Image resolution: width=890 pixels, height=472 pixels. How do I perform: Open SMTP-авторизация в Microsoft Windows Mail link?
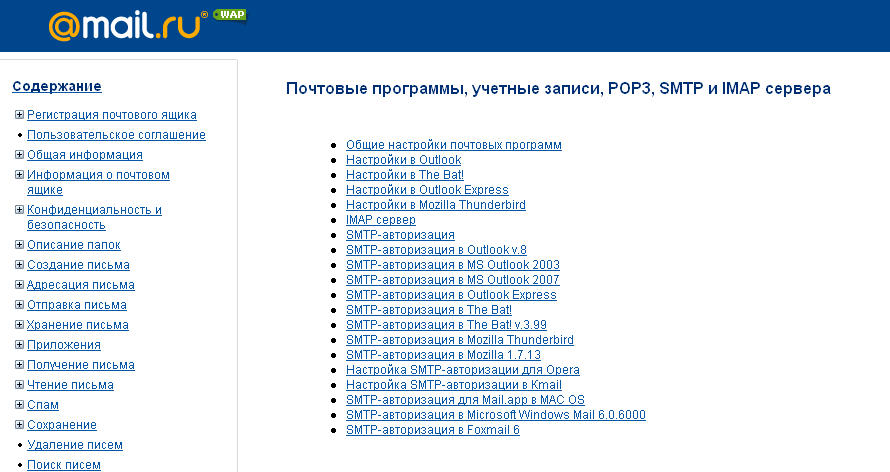click(x=496, y=415)
